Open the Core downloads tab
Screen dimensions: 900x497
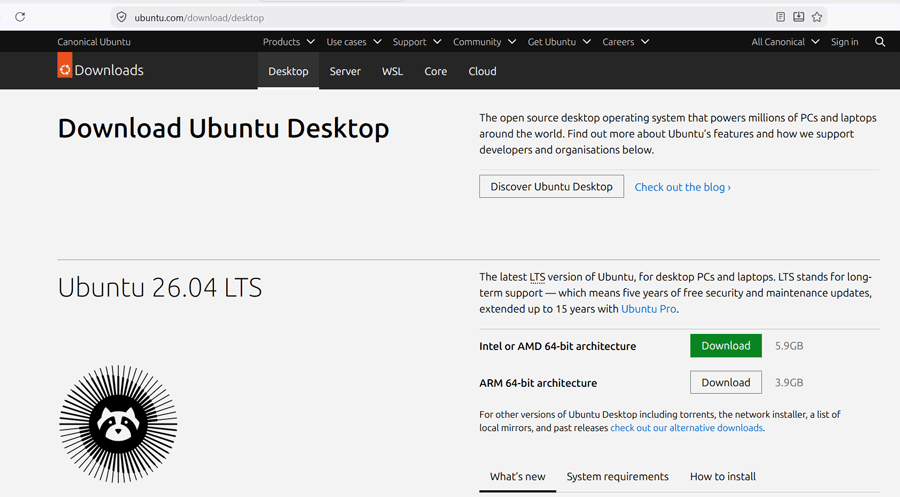pos(436,71)
